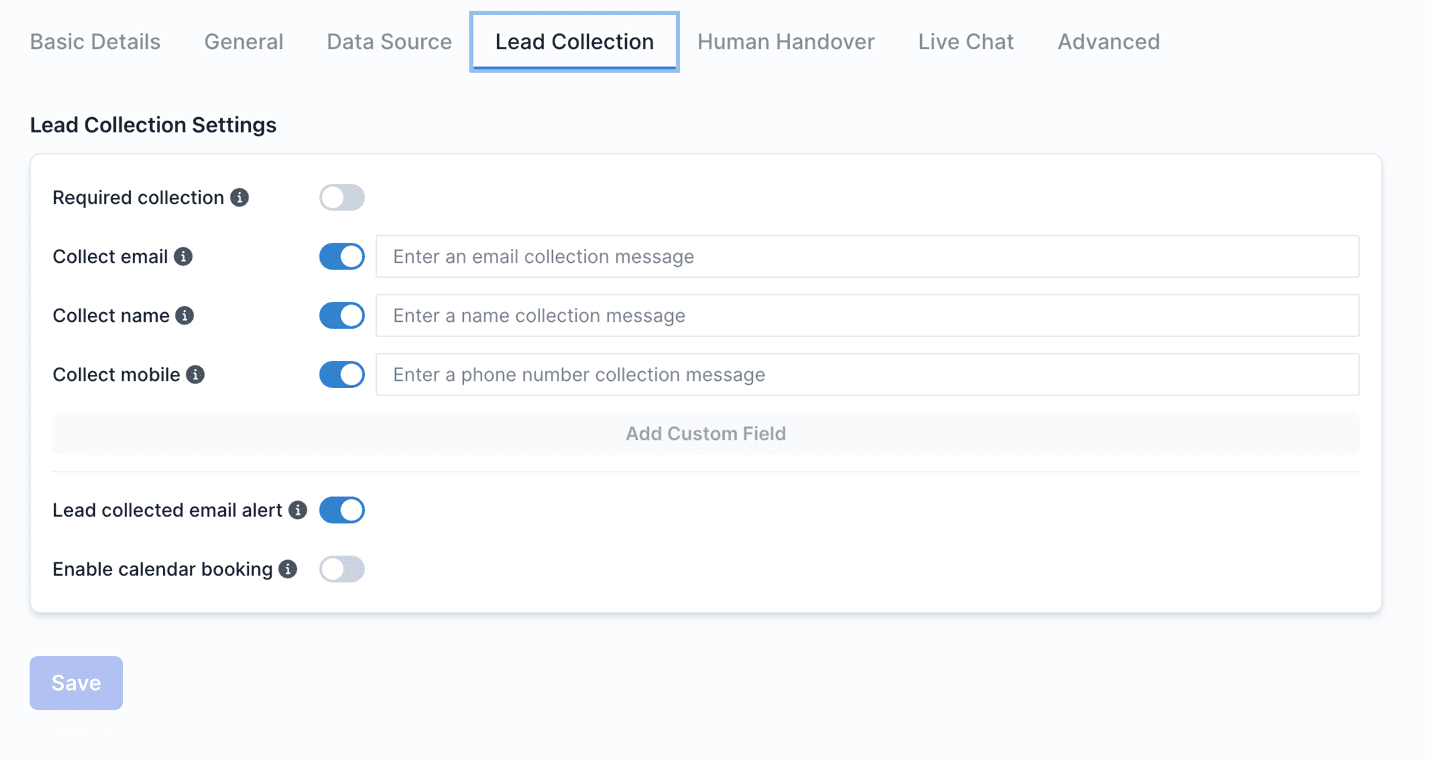Disable the Collect mobile toggle

342,374
